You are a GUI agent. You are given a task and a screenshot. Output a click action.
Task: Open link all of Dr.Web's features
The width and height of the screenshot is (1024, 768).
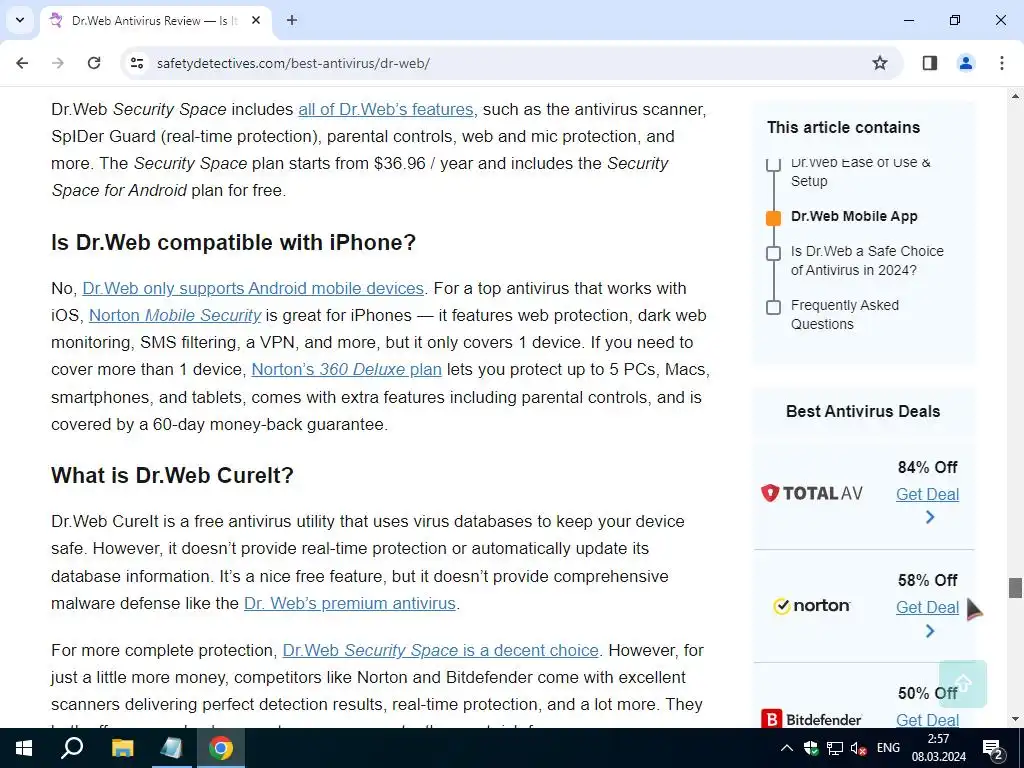coord(386,109)
